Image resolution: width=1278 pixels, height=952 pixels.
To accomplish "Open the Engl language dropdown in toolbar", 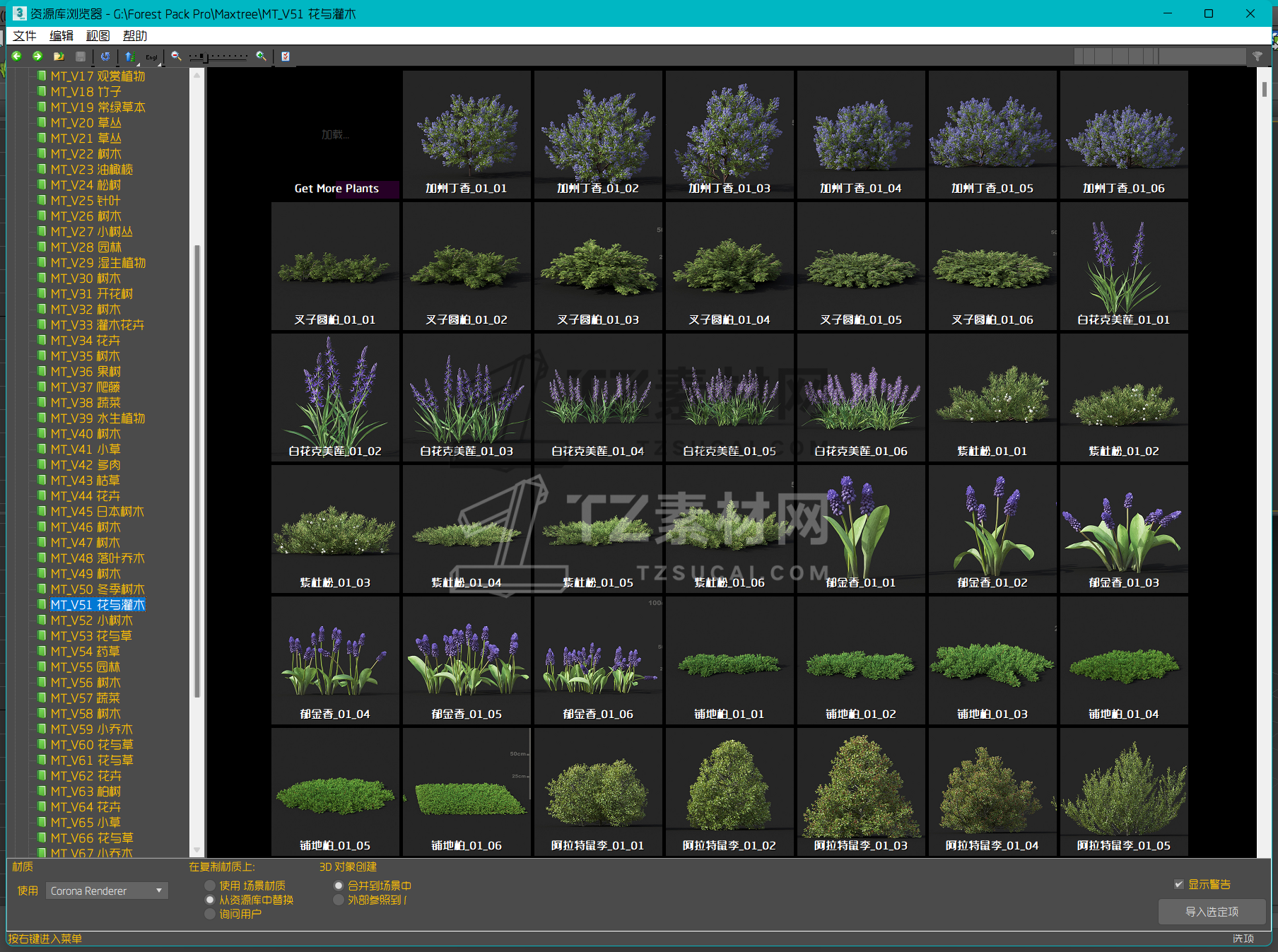I will (x=152, y=57).
